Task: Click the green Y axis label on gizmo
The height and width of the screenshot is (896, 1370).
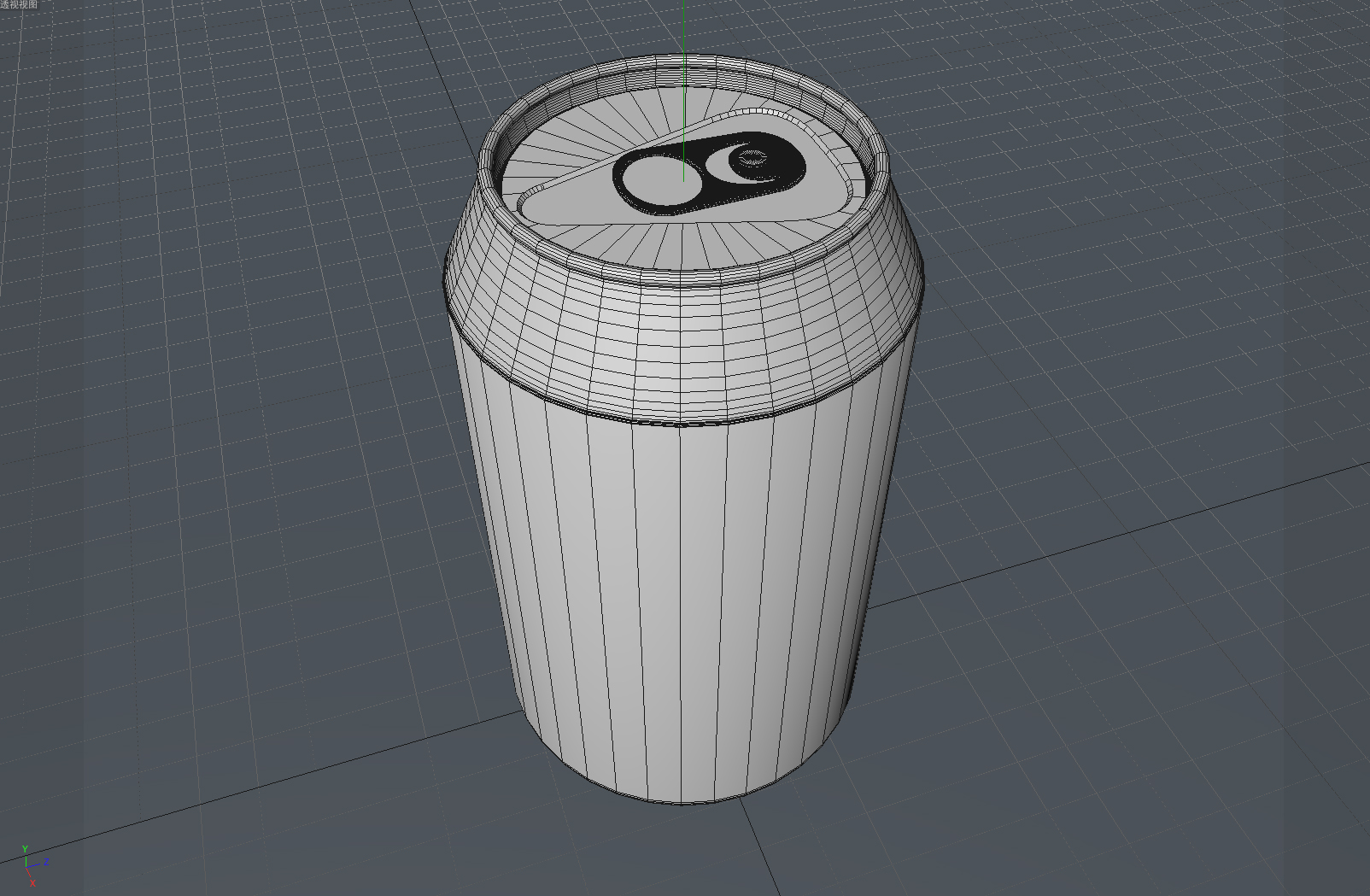Action: click(25, 848)
